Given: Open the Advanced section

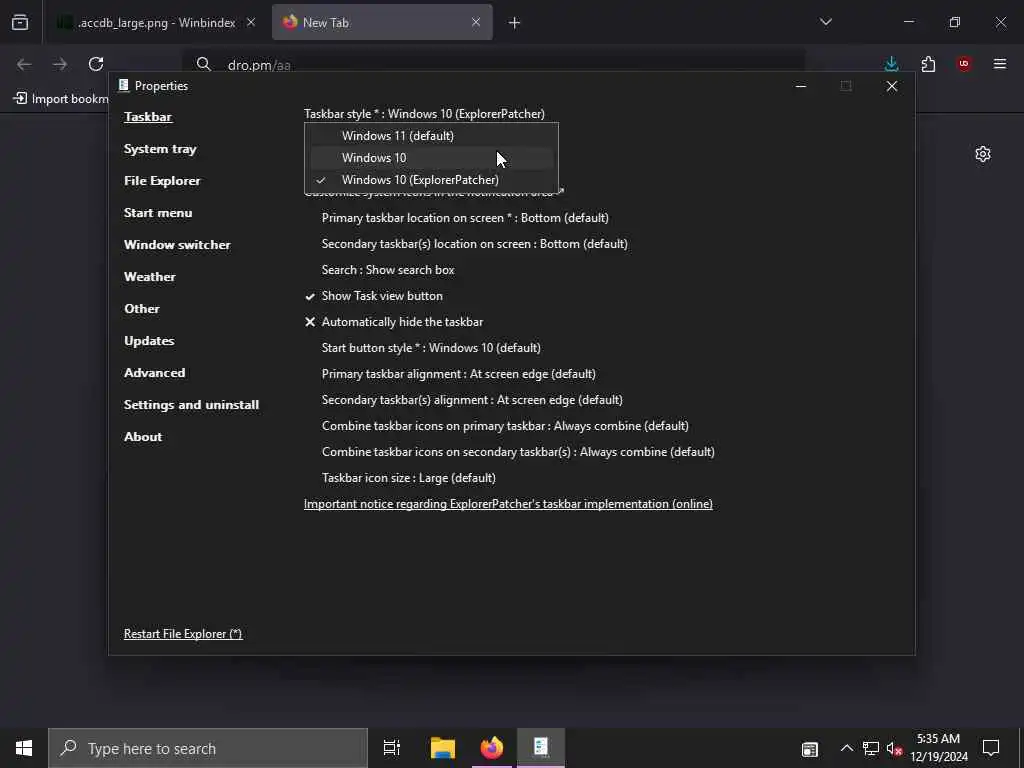Looking at the screenshot, I should (155, 373).
